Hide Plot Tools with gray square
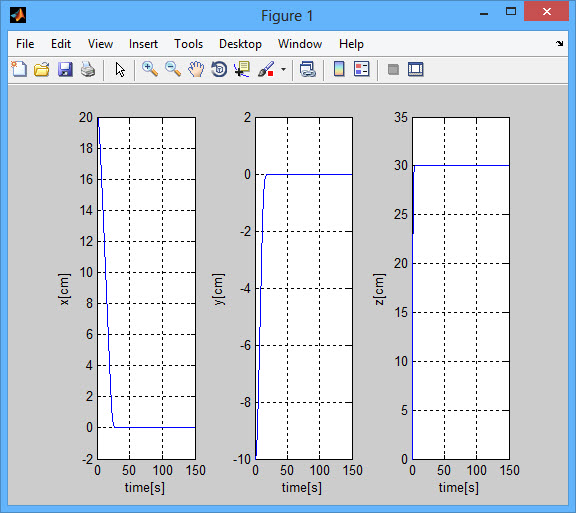The width and height of the screenshot is (576, 513). [393, 69]
